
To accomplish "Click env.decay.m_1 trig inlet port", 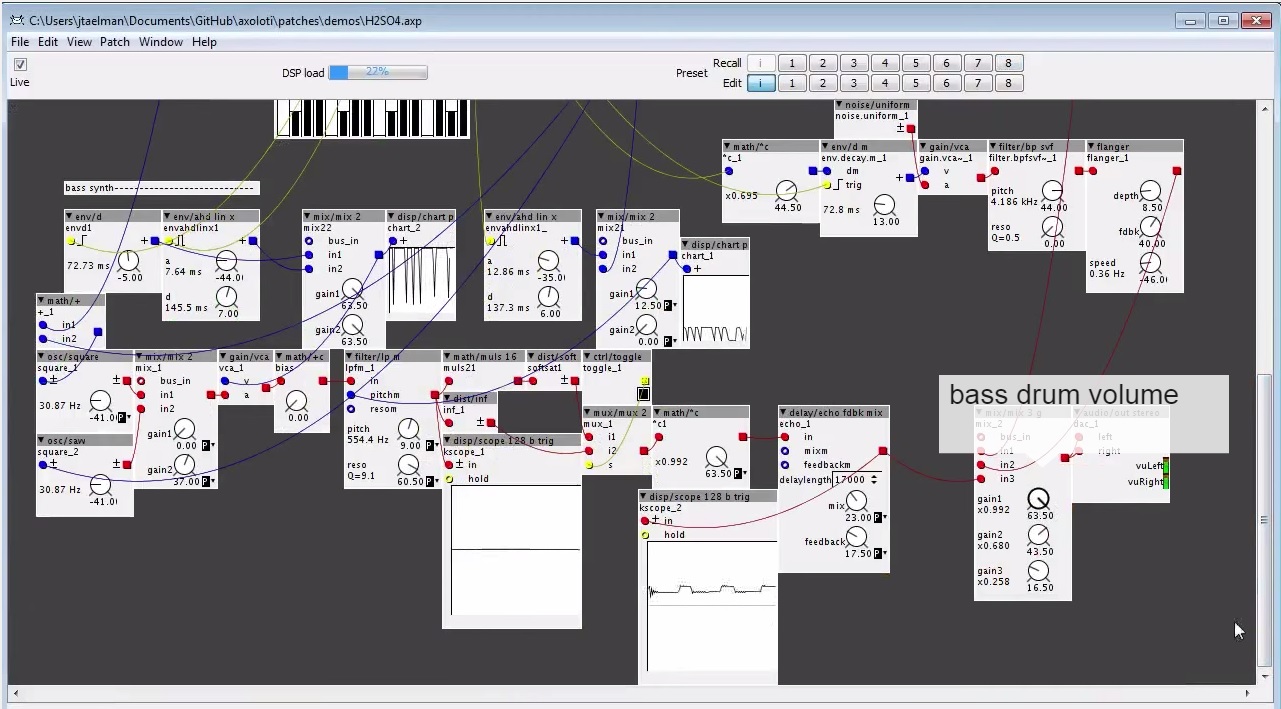I will [827, 185].
